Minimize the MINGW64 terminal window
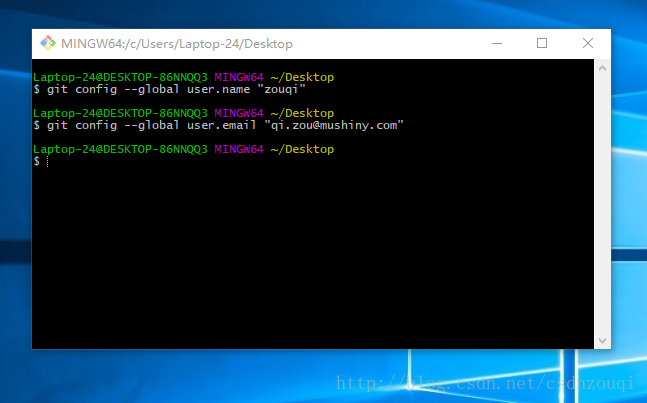Viewport: 647px width, 403px height. click(x=497, y=43)
